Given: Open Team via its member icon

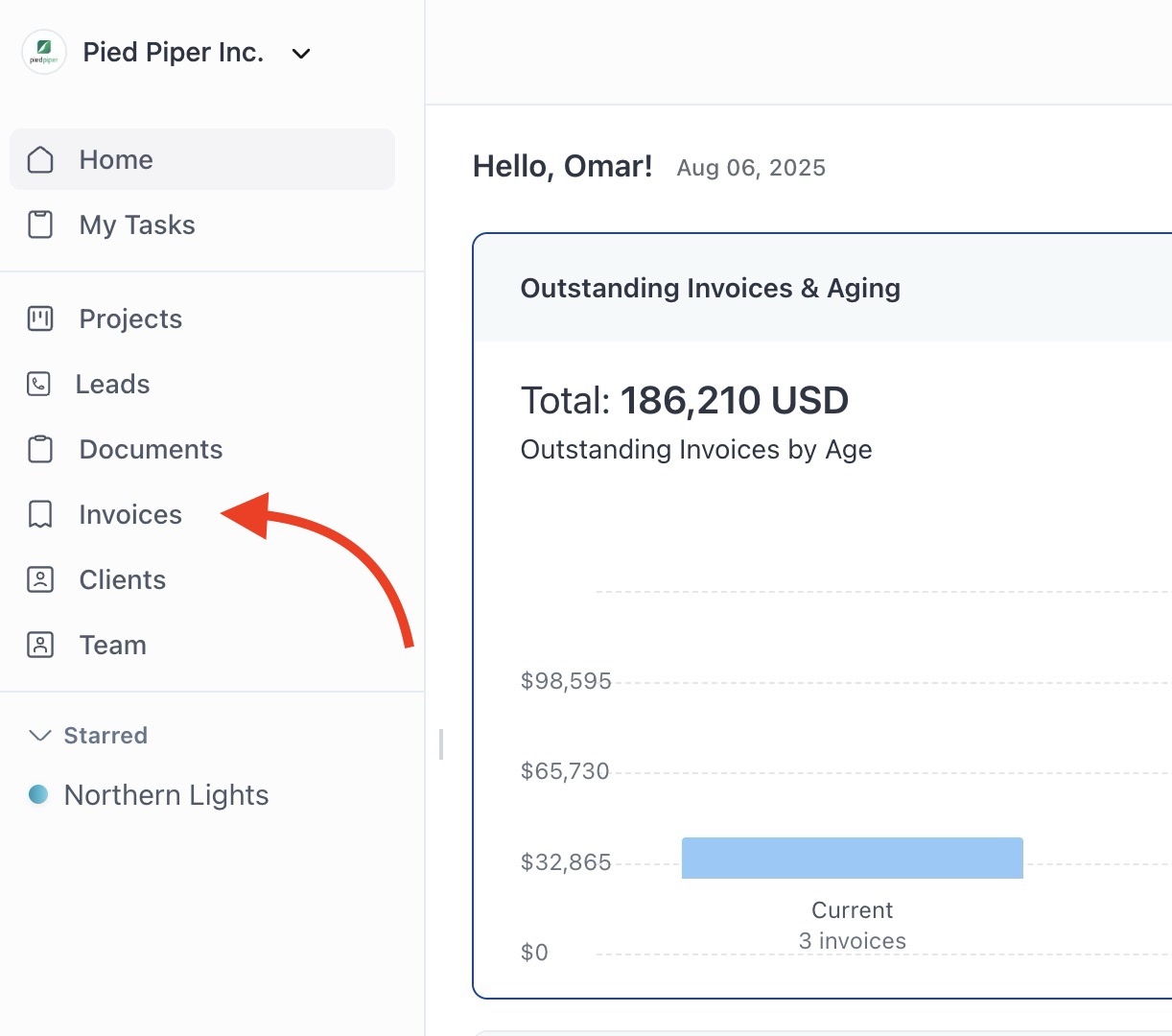Looking at the screenshot, I should (40, 645).
